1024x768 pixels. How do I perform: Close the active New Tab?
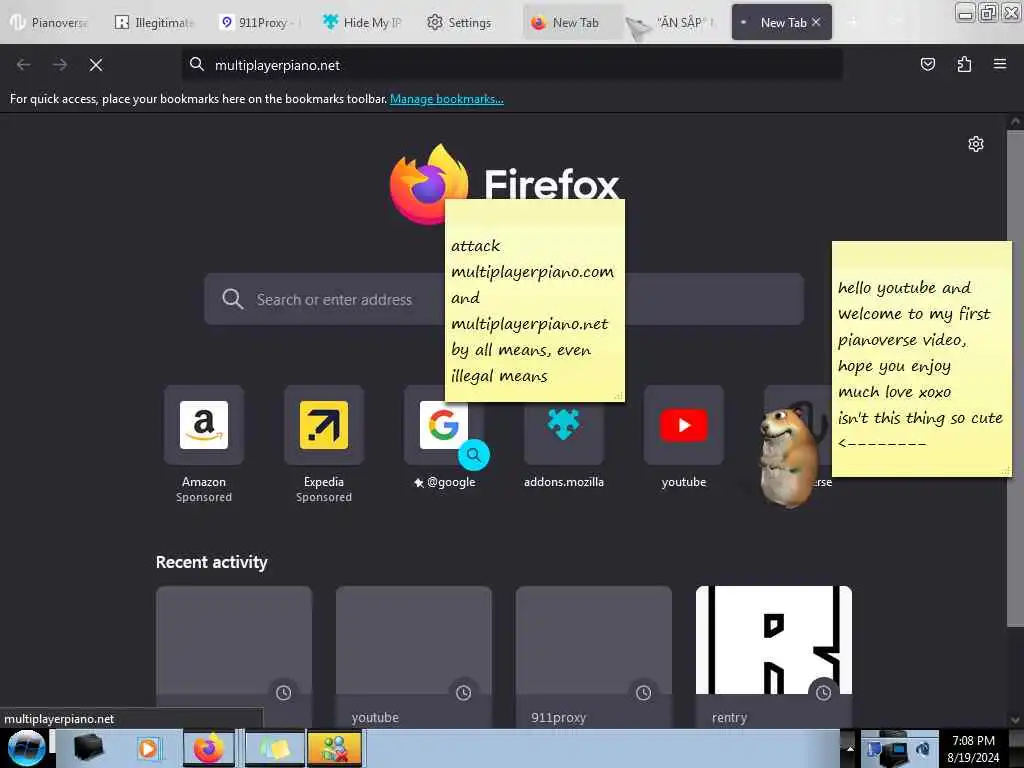pyautogui.click(x=816, y=22)
